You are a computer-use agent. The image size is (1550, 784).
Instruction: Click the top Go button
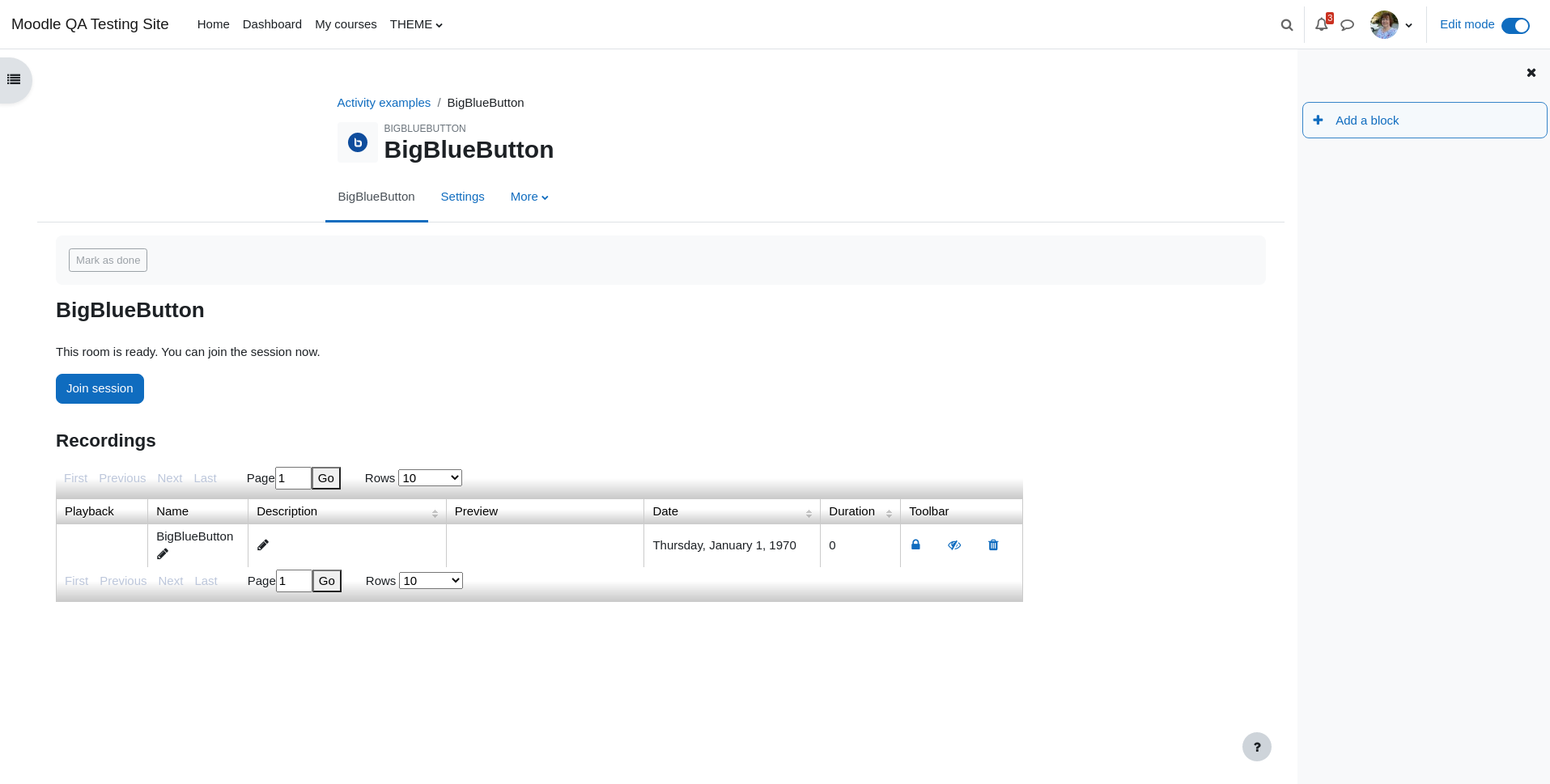coord(326,478)
